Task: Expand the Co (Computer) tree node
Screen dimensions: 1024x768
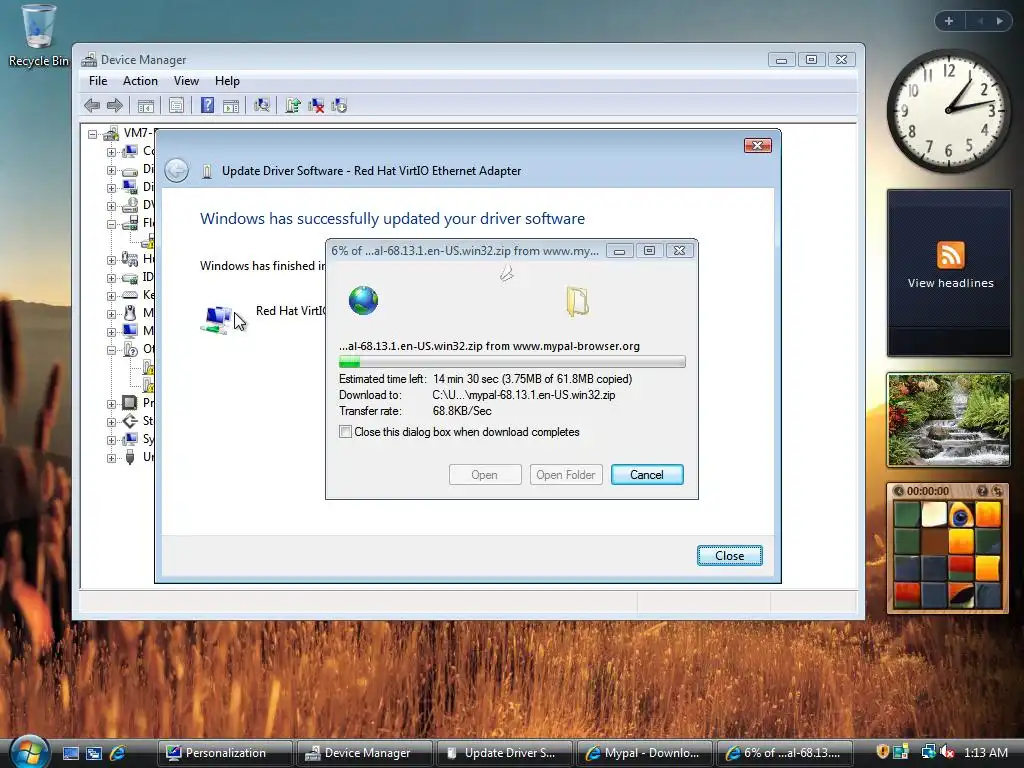Action: pos(111,152)
